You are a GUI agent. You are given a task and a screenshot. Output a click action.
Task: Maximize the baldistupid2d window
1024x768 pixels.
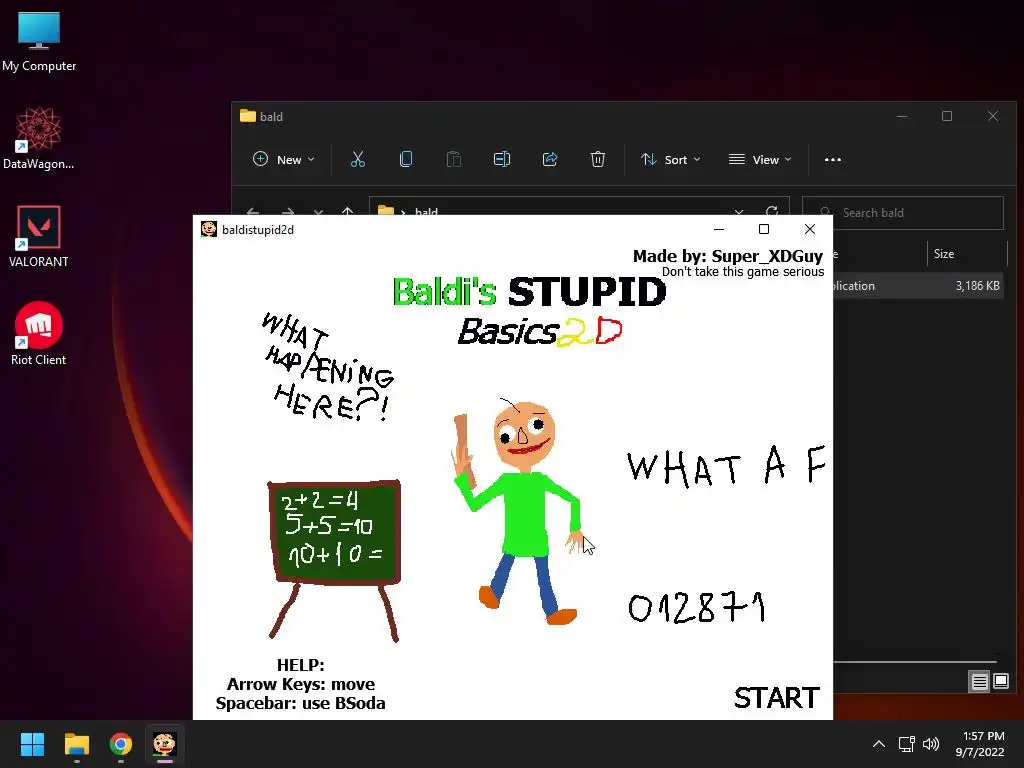(764, 229)
